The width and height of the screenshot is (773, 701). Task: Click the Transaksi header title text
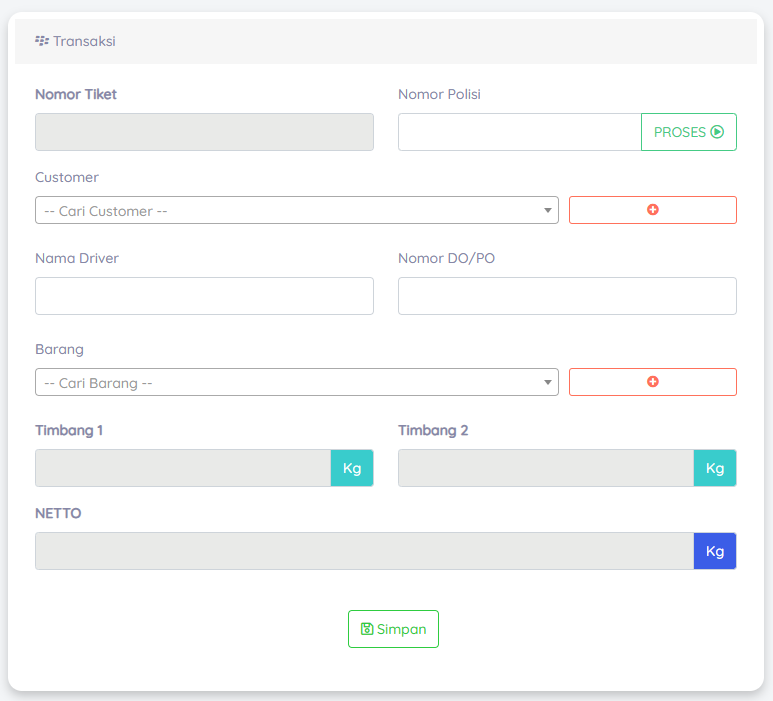click(x=84, y=41)
